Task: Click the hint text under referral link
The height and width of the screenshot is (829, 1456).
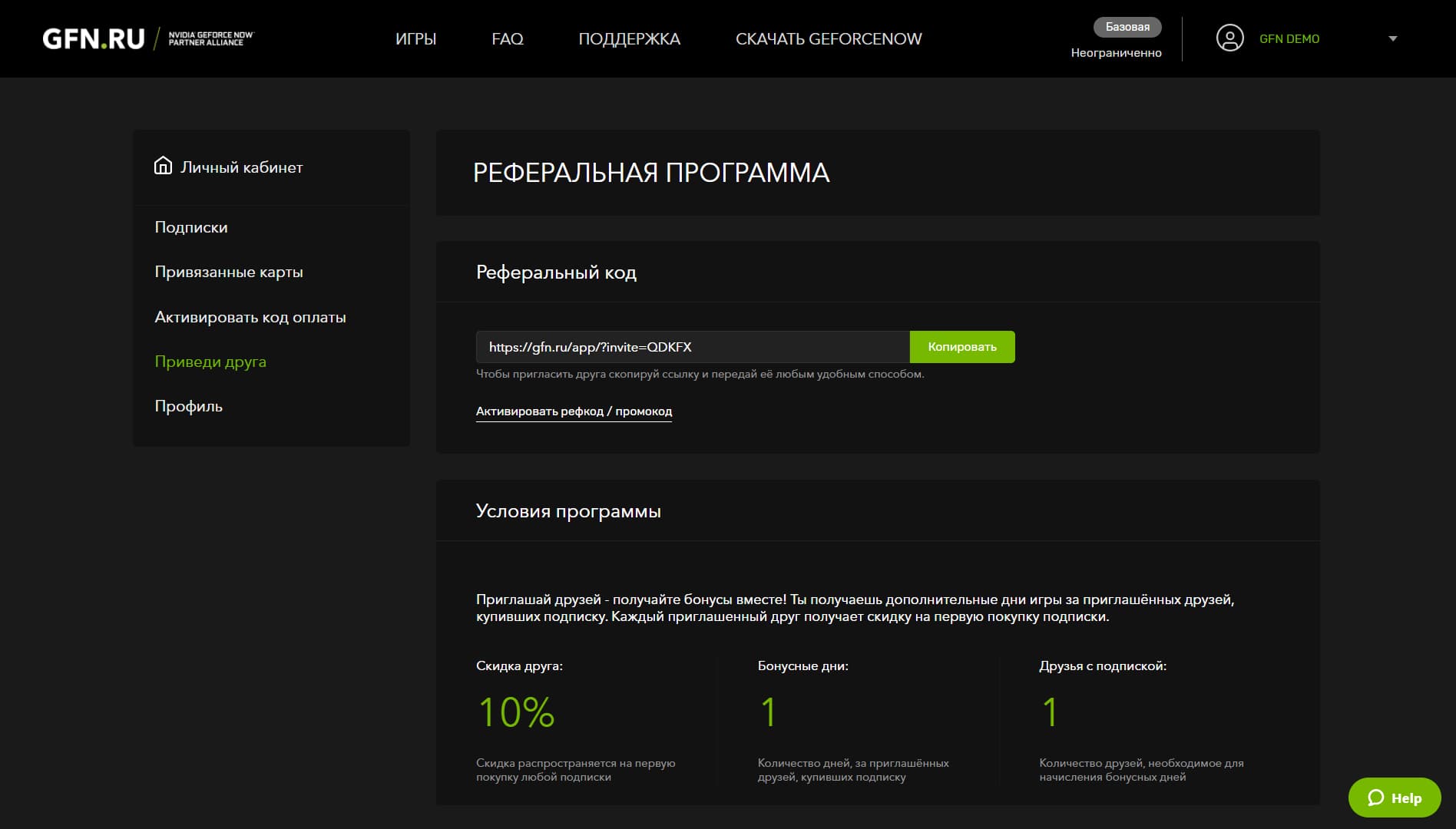Action: (700, 374)
